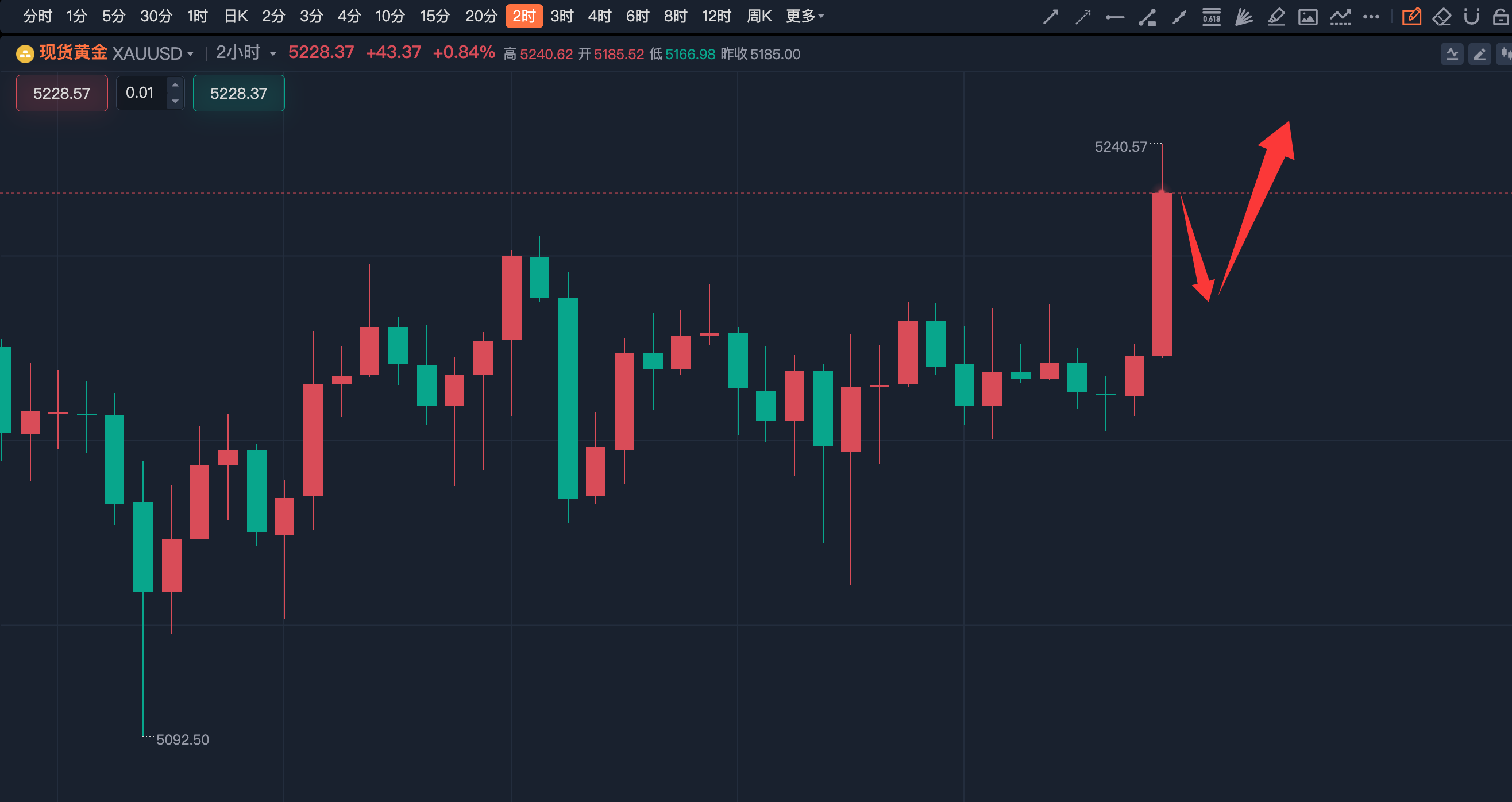
Task: Increase order volume with the stepper up arrow
Action: 175,85
